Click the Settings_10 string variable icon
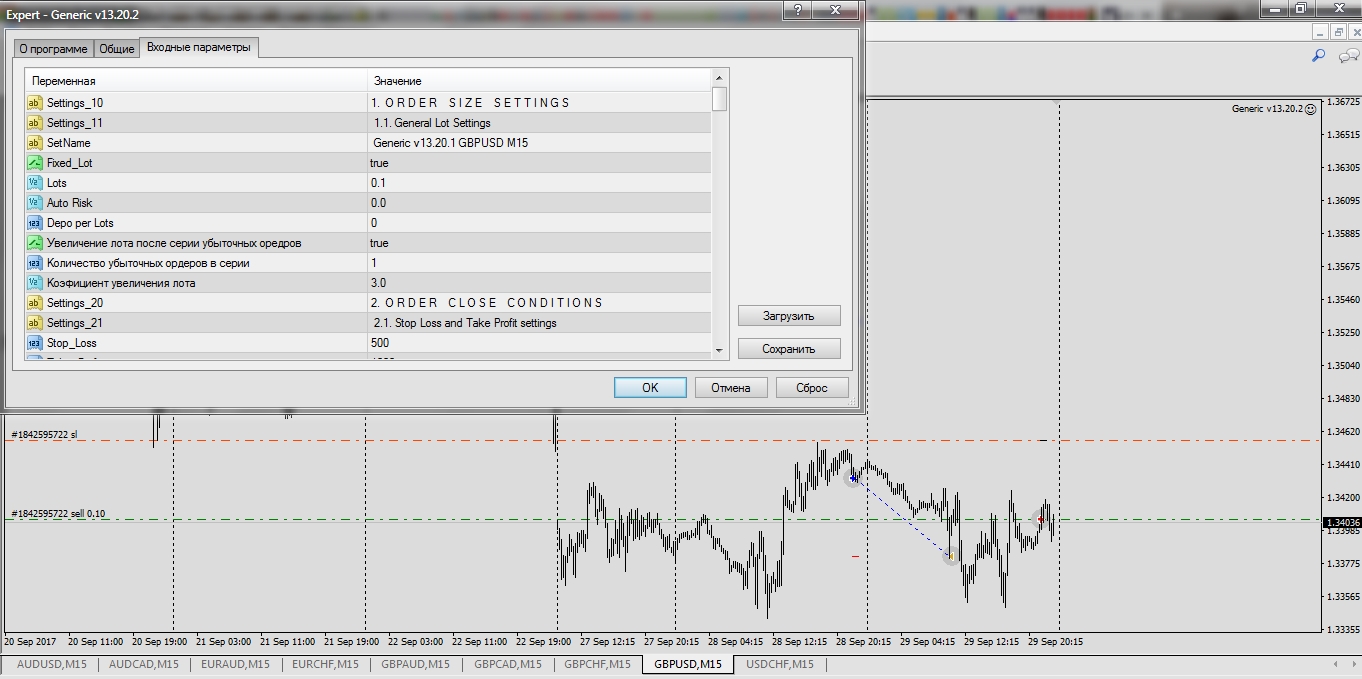Viewport: 1362px width, 679px height. coord(34,103)
